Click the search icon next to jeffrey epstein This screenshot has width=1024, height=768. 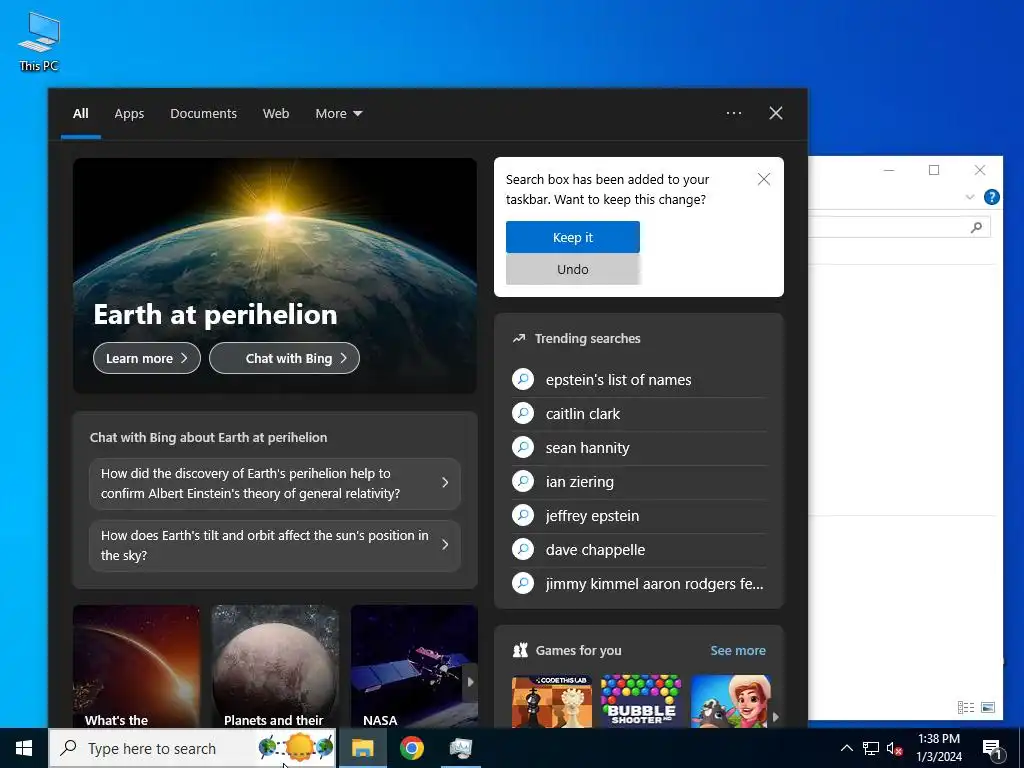coord(523,515)
